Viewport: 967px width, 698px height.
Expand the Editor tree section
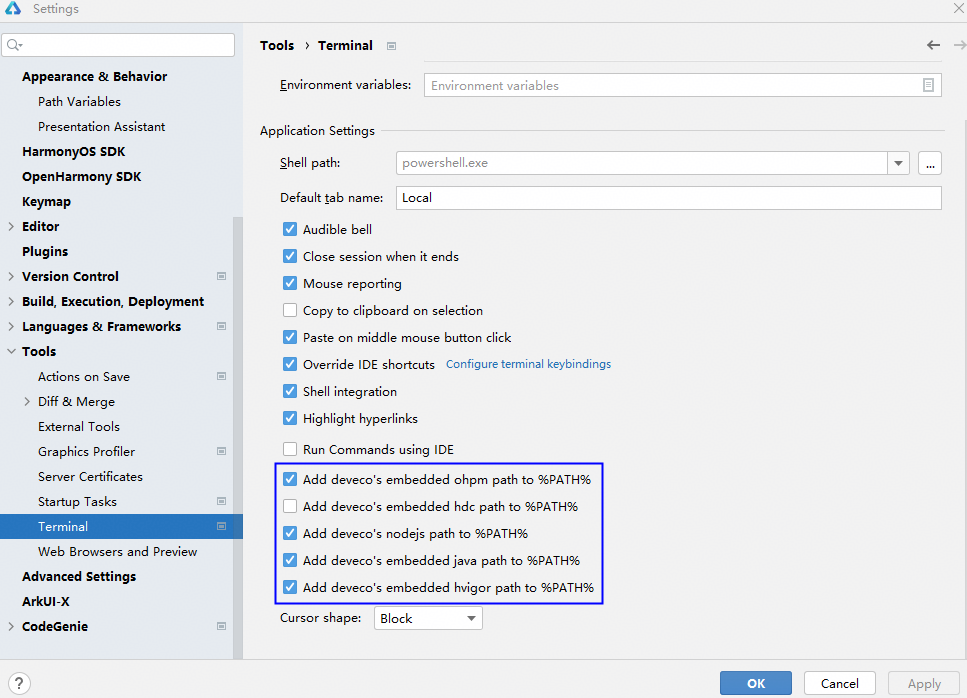point(11,227)
